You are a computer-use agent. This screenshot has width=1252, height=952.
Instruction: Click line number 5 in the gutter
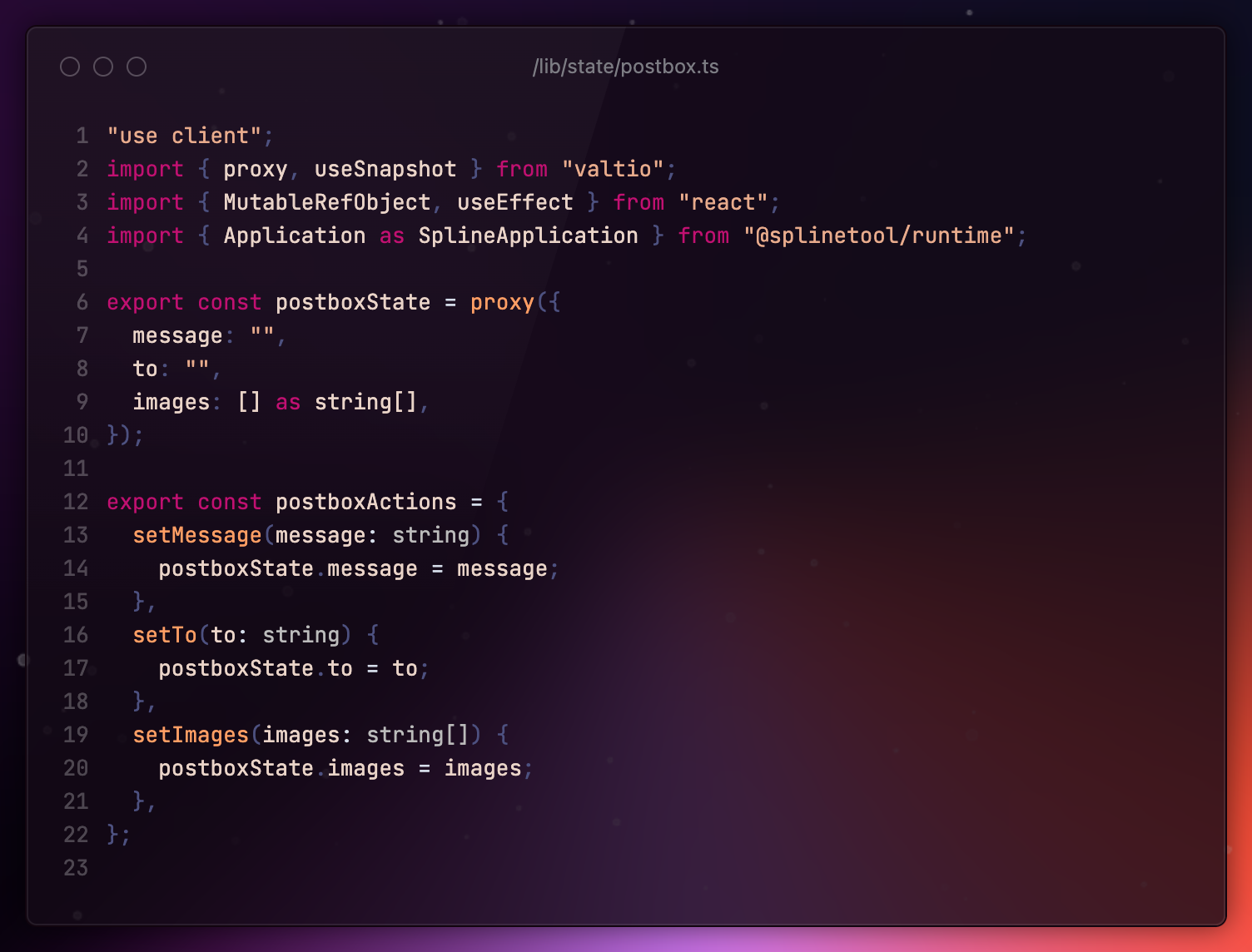82,269
